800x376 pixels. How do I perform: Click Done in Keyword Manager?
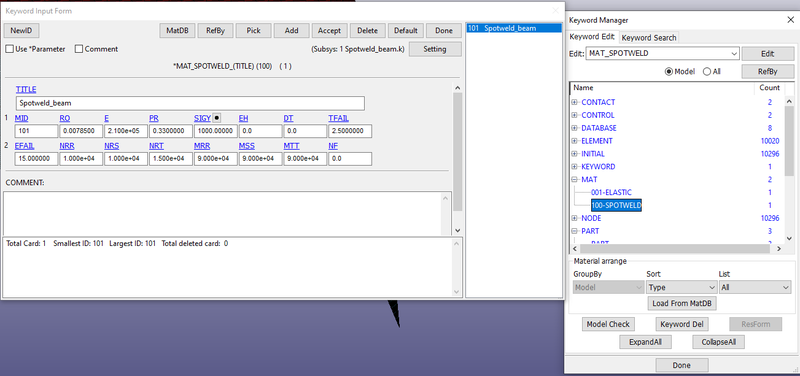click(x=682, y=365)
